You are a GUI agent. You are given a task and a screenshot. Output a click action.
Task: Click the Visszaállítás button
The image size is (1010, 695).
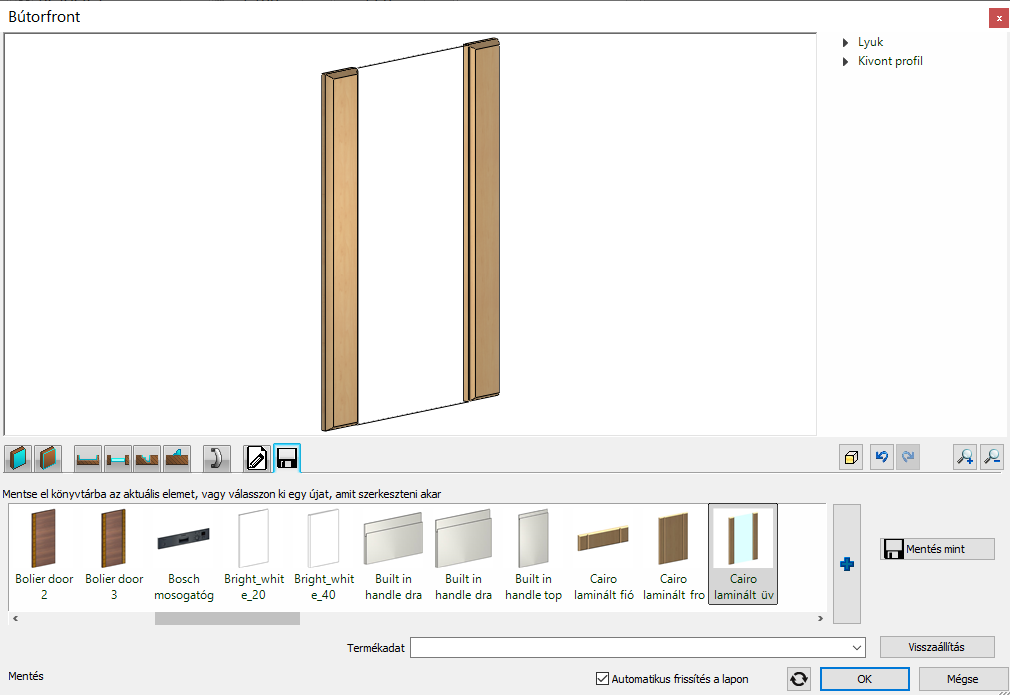click(937, 647)
